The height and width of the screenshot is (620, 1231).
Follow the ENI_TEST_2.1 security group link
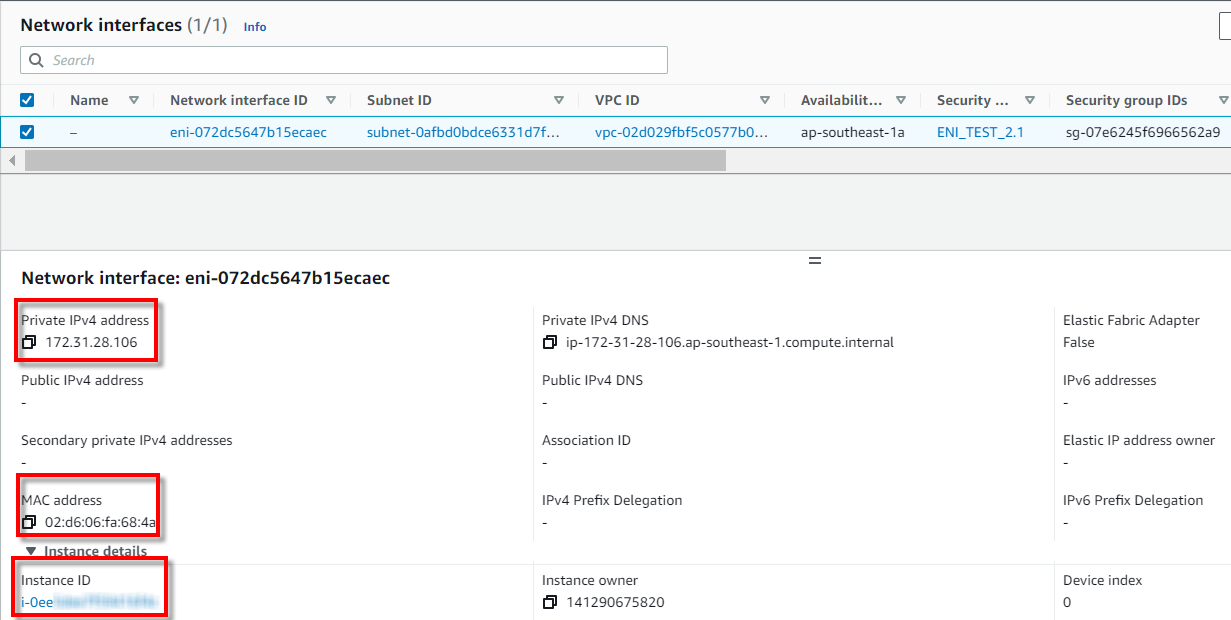[x=979, y=131]
